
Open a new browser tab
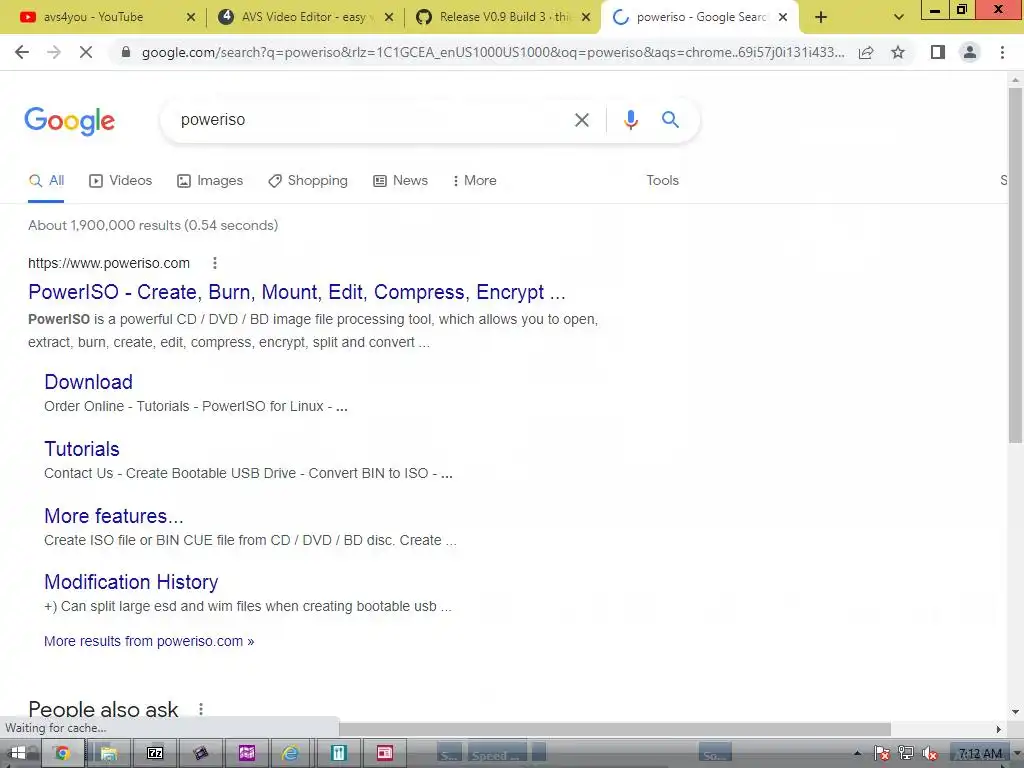[821, 17]
